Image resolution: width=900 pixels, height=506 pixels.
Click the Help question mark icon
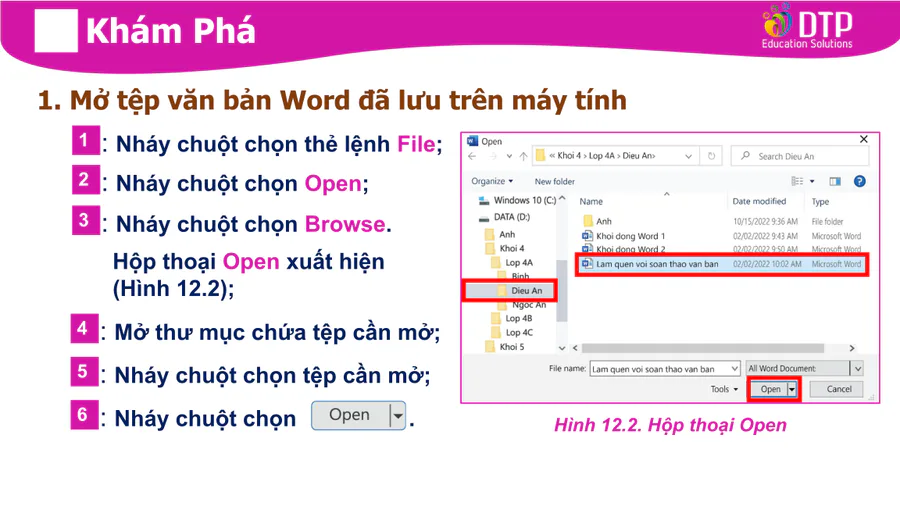point(860,181)
